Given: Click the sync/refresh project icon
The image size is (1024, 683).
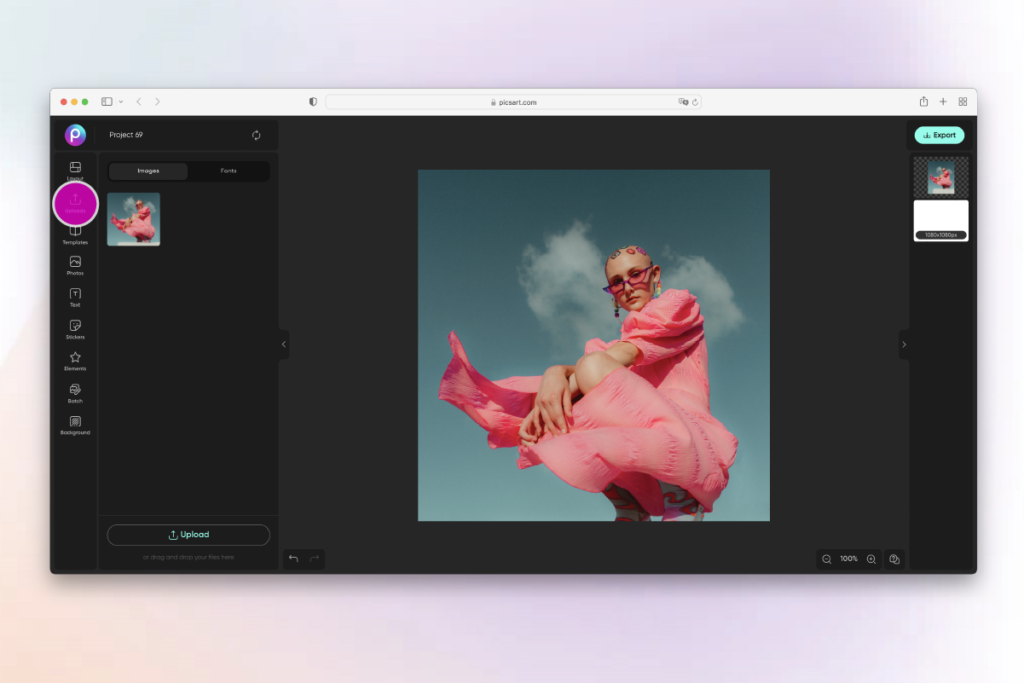Looking at the screenshot, I should pos(256,135).
